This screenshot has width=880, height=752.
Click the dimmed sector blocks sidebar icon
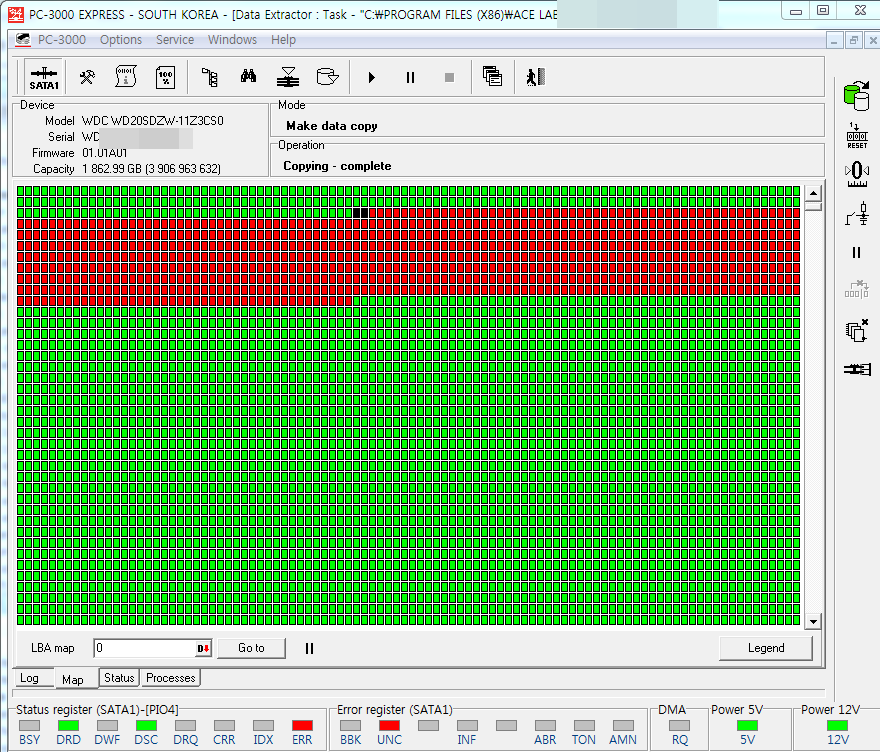[x=856, y=289]
